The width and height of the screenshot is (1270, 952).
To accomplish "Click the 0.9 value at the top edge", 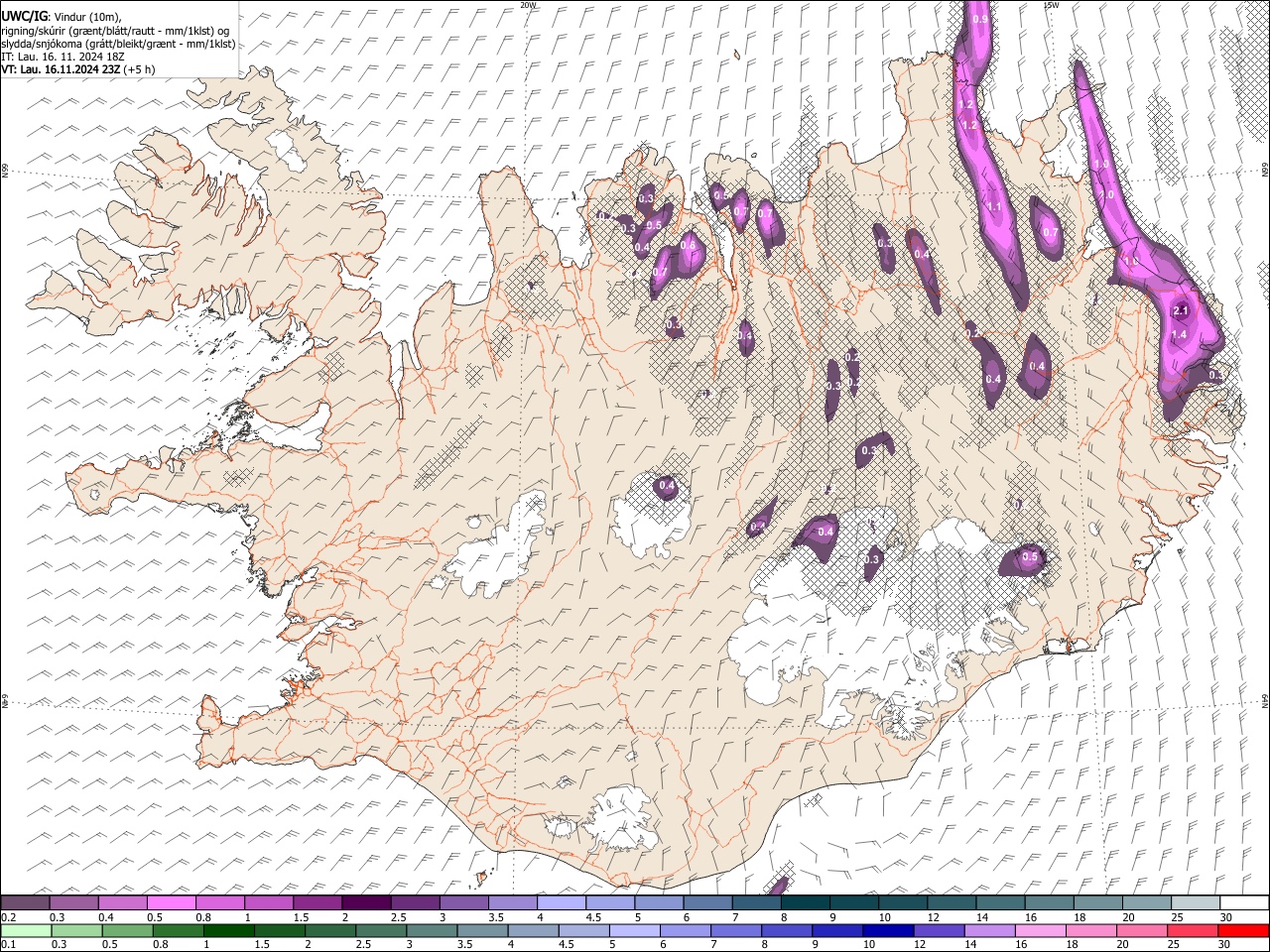I will click(980, 20).
